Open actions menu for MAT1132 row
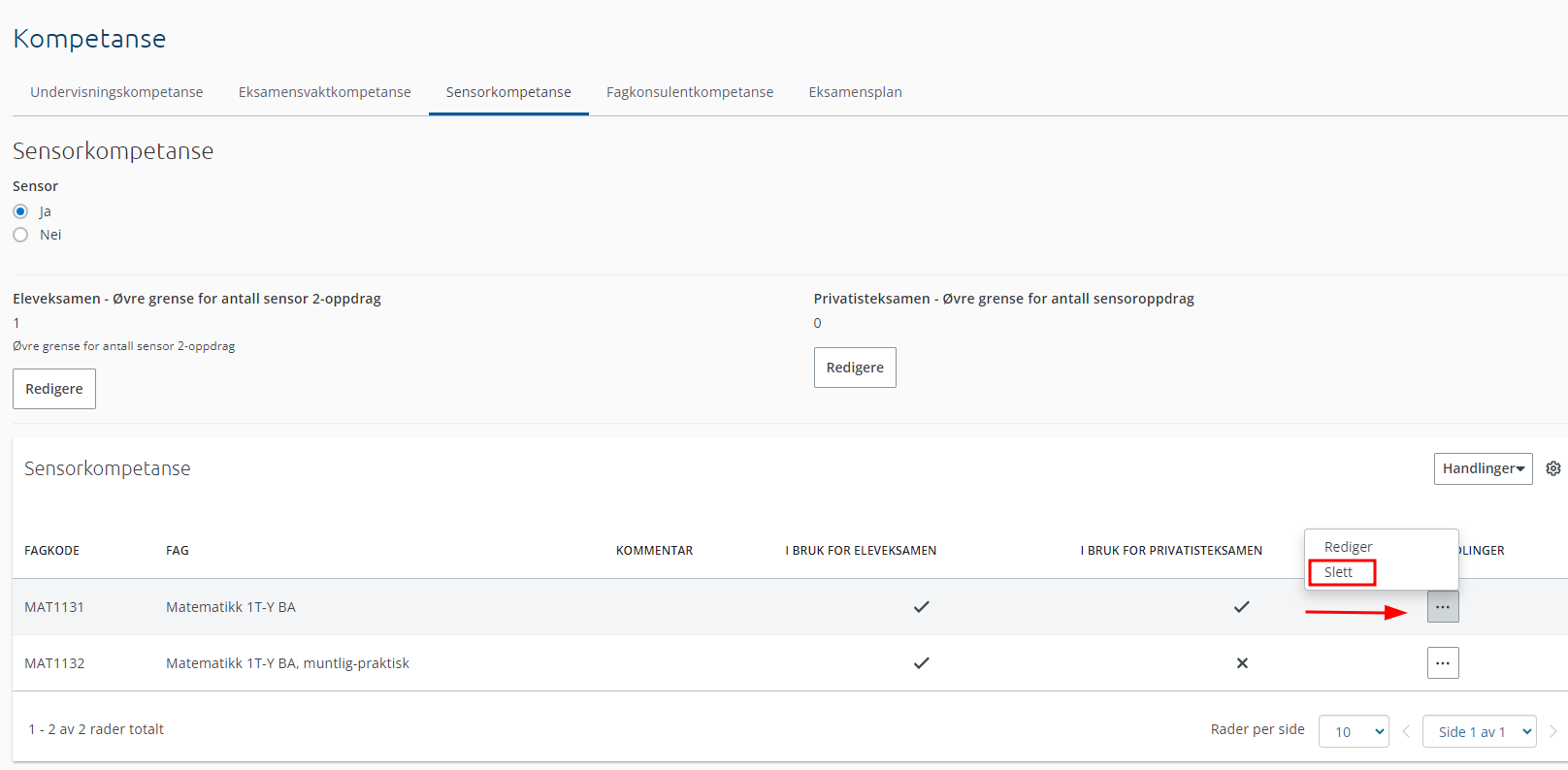This screenshot has height=770, width=1568. [1443, 663]
